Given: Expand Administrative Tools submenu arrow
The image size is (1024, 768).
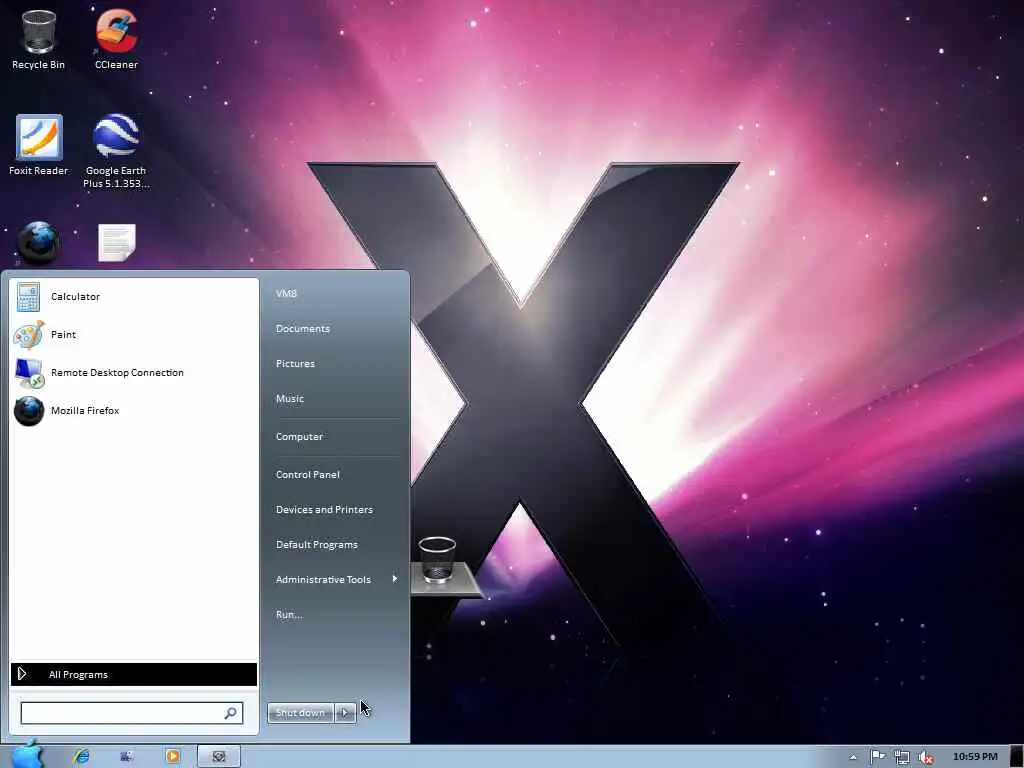Looking at the screenshot, I should (x=394, y=579).
